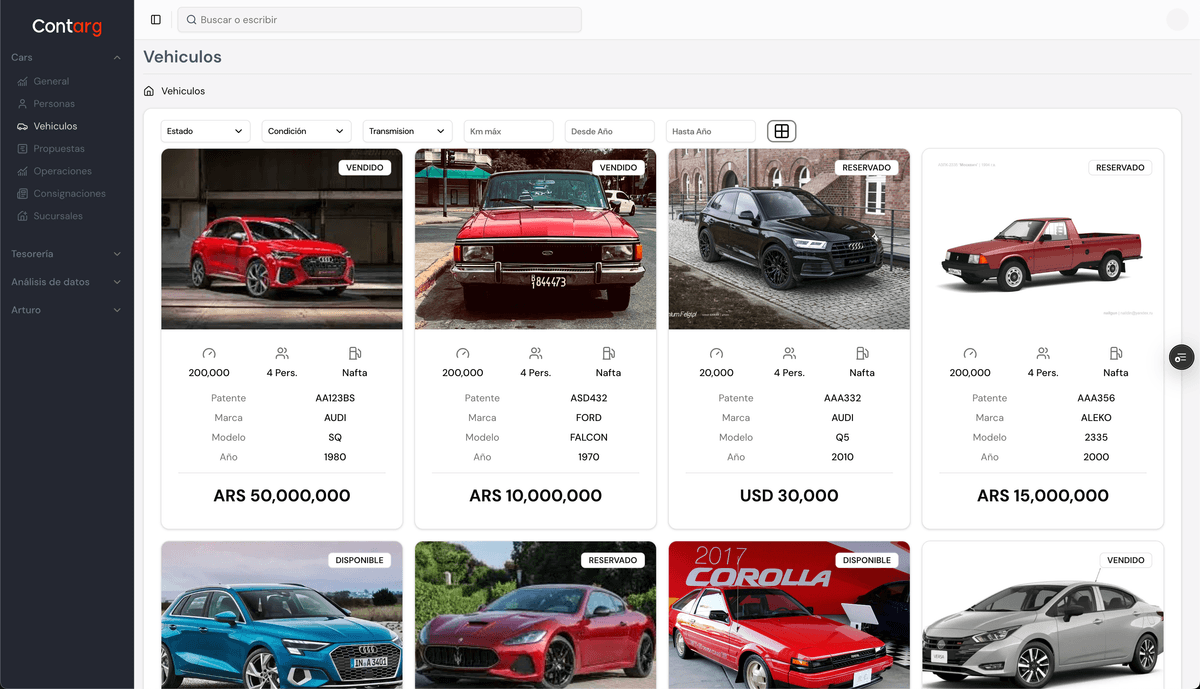Collapse the Cars sidebar section
1200x689 pixels.
67,58
